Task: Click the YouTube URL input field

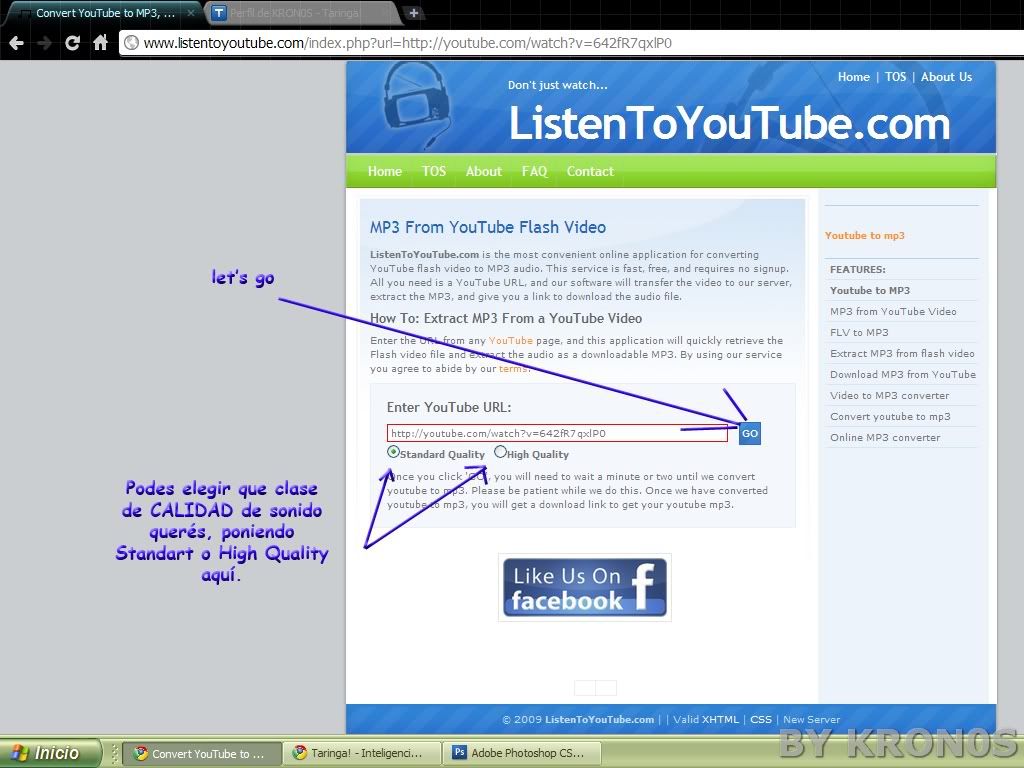Action: point(557,433)
